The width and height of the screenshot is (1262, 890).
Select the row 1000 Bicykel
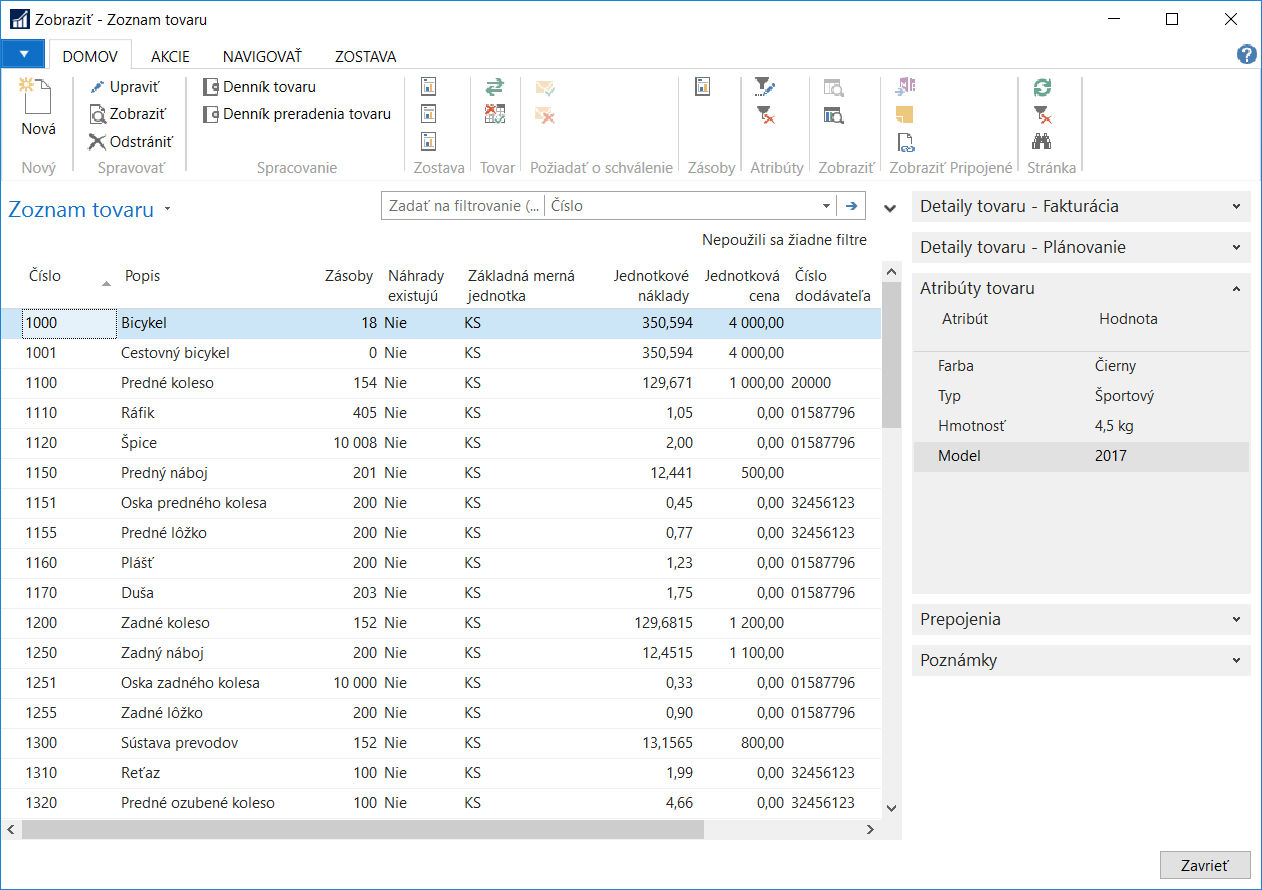click(x=440, y=323)
